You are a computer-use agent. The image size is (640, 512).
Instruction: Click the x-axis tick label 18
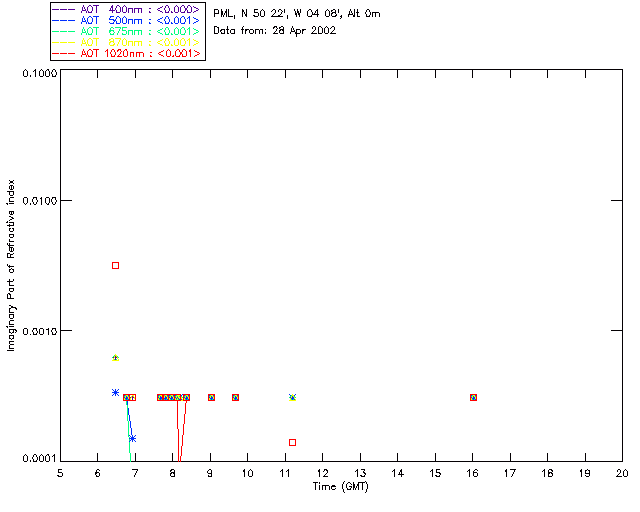[547, 473]
